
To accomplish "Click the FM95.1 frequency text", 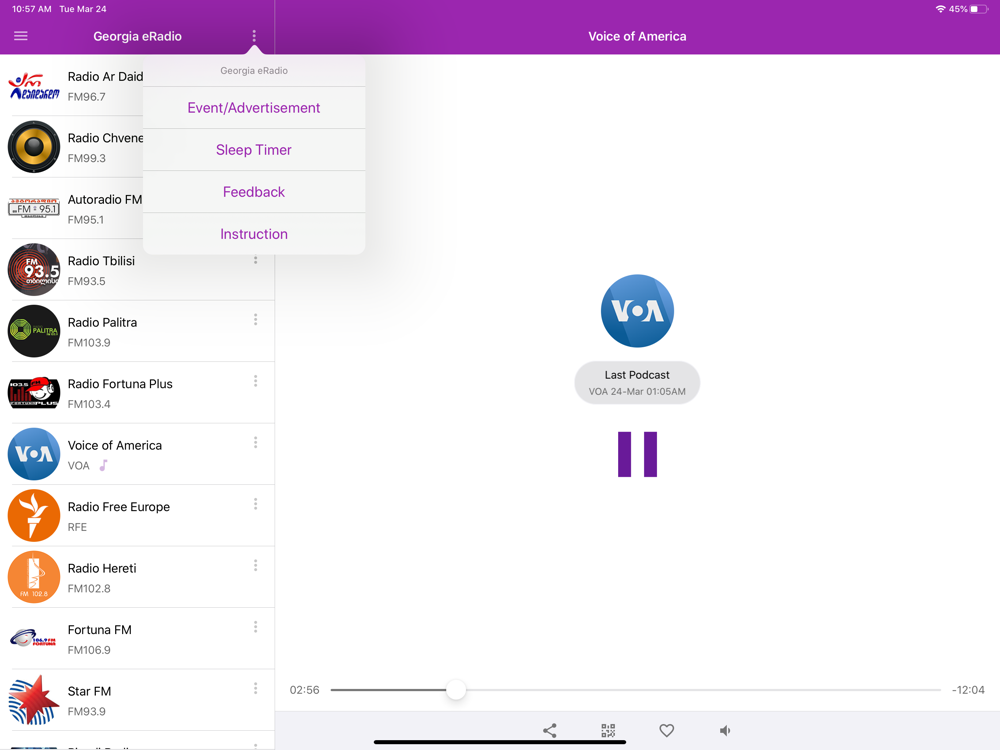I will click(x=85, y=219).
